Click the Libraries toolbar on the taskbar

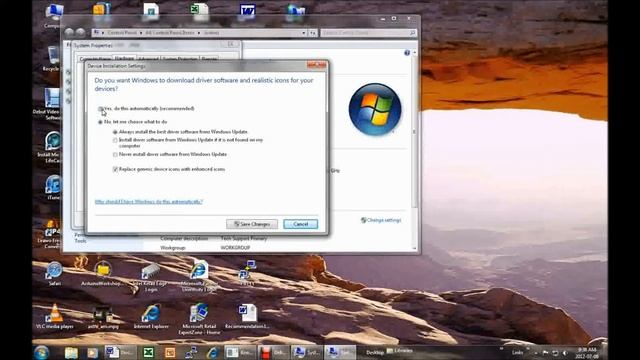[400, 351]
